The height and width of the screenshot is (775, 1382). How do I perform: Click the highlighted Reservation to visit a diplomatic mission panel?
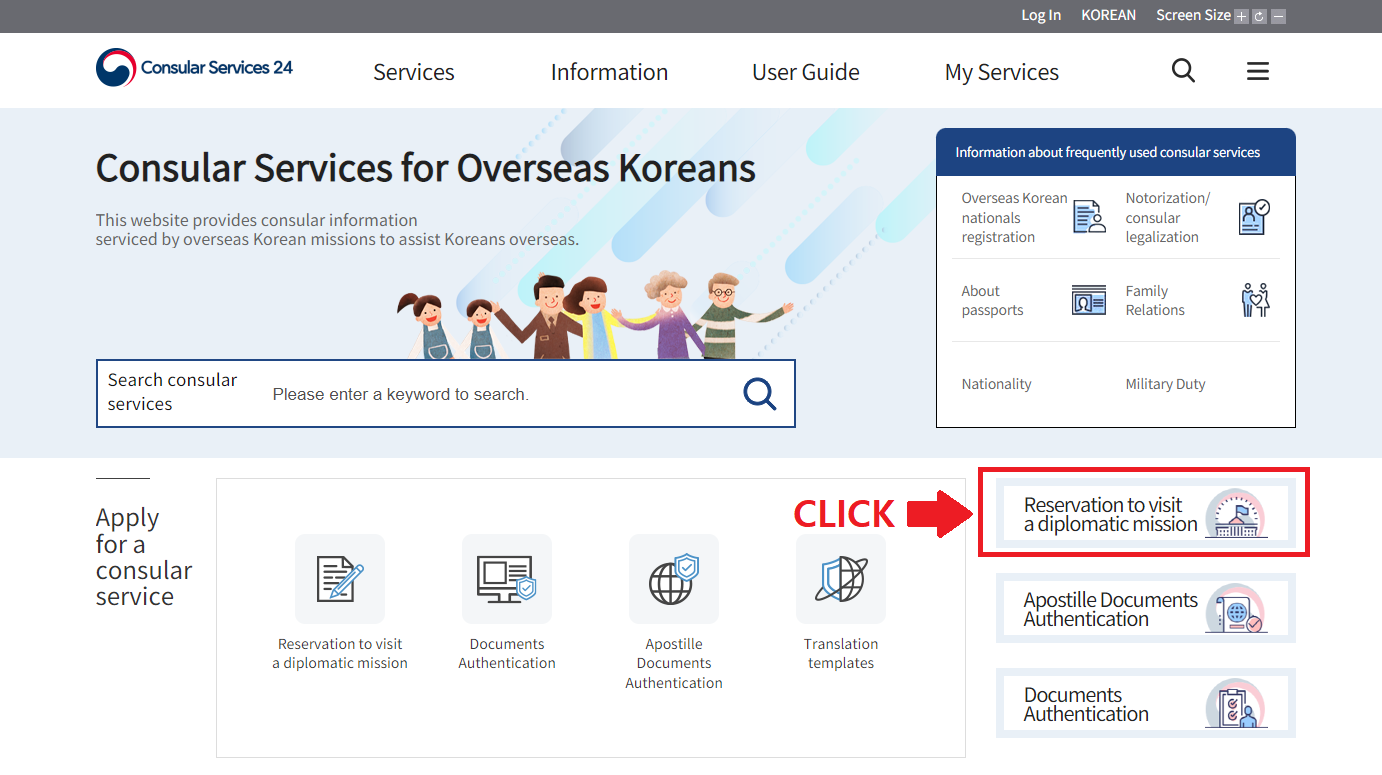(1143, 513)
